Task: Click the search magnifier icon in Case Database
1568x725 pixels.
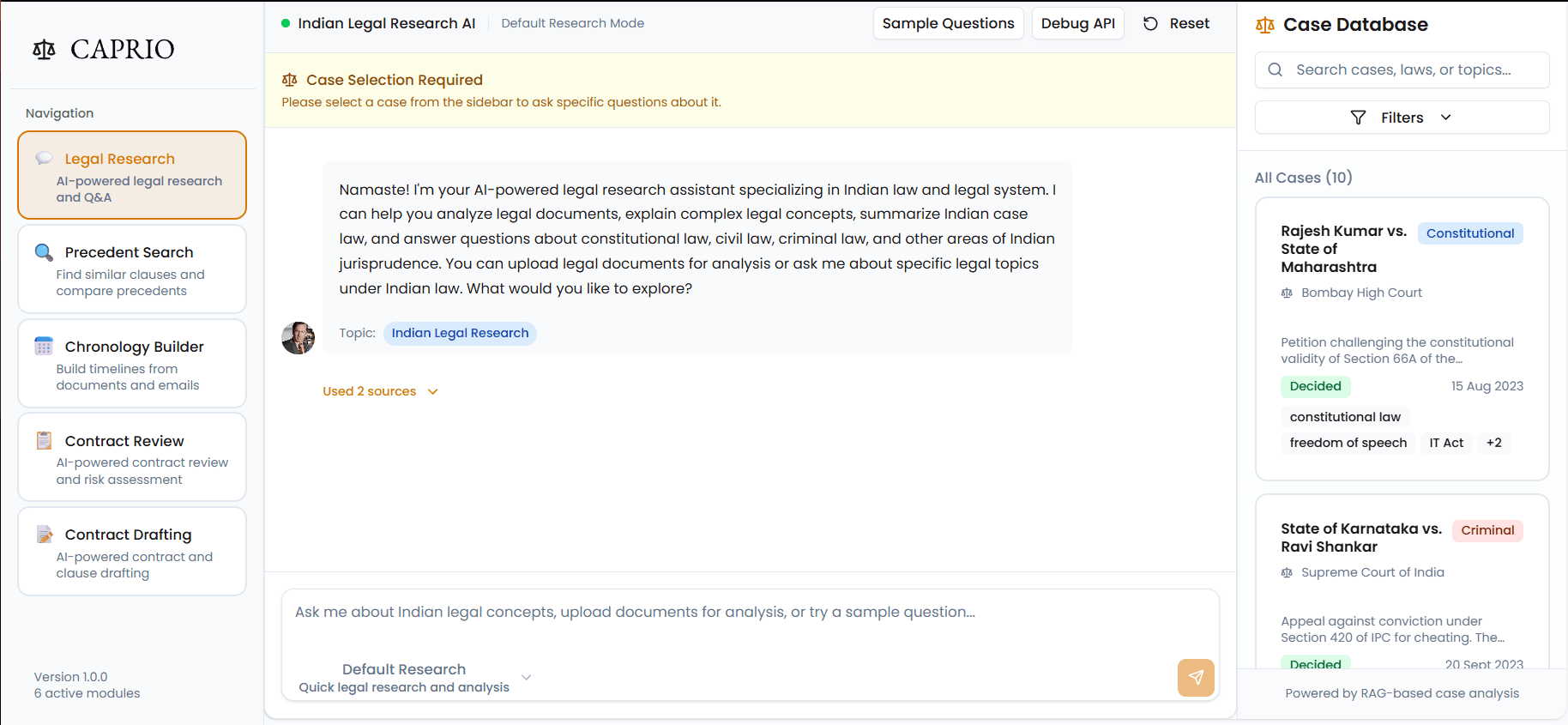Action: [x=1276, y=70]
